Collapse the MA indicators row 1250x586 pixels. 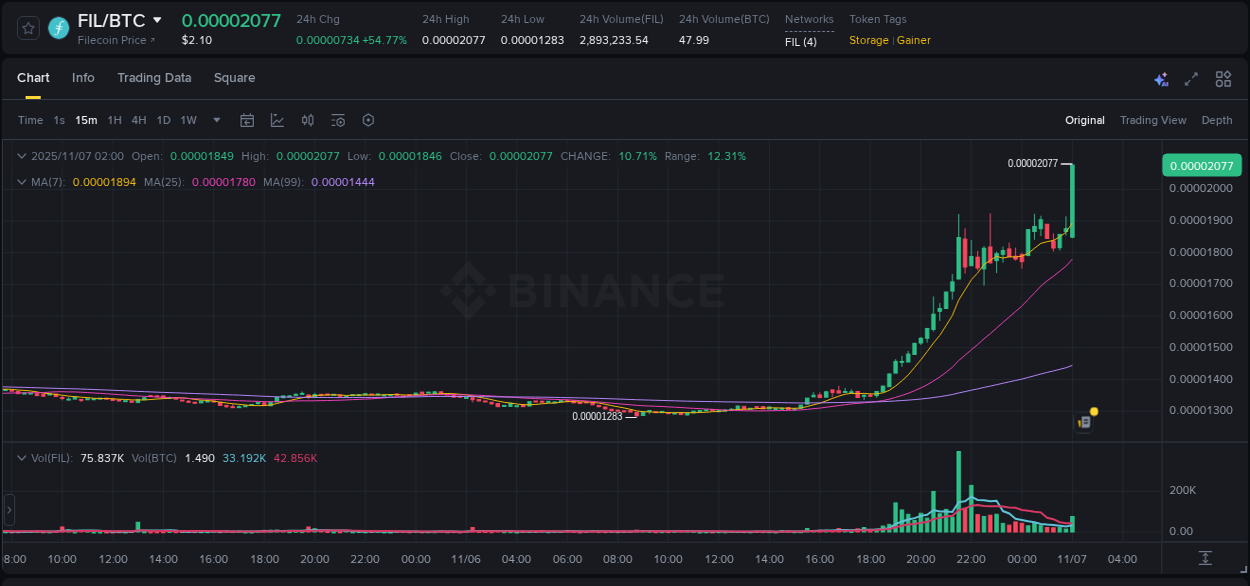click(x=21, y=182)
